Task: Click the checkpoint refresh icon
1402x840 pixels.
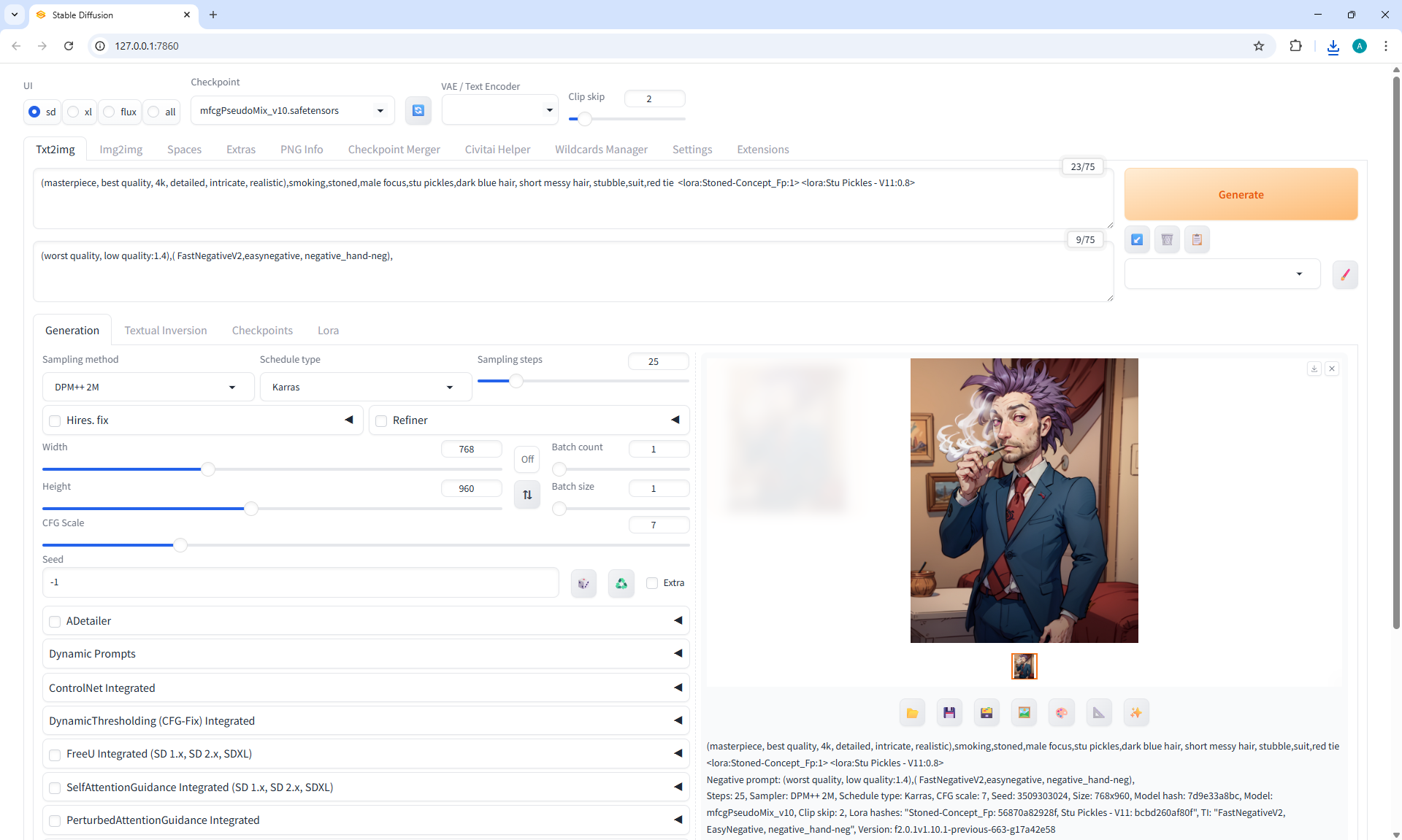Action: pos(418,111)
